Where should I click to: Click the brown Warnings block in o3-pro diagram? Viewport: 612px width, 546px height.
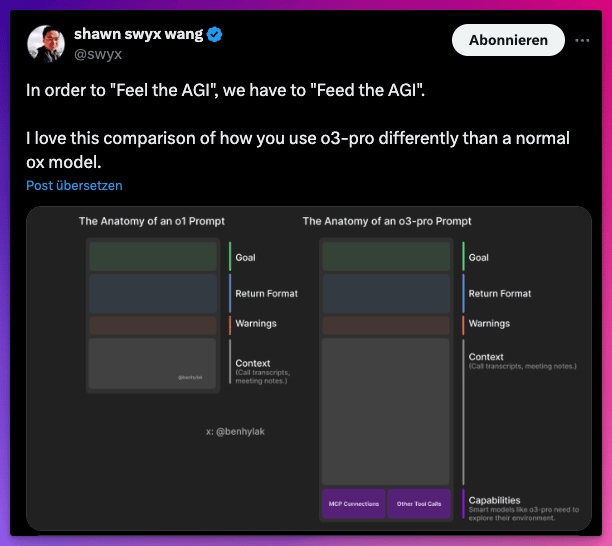(386, 325)
